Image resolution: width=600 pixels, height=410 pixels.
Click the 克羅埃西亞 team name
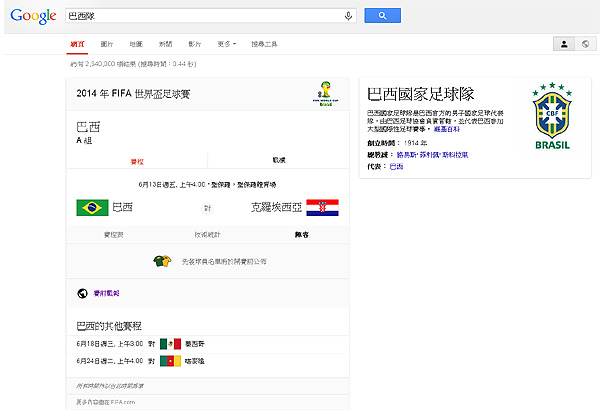click(x=276, y=207)
